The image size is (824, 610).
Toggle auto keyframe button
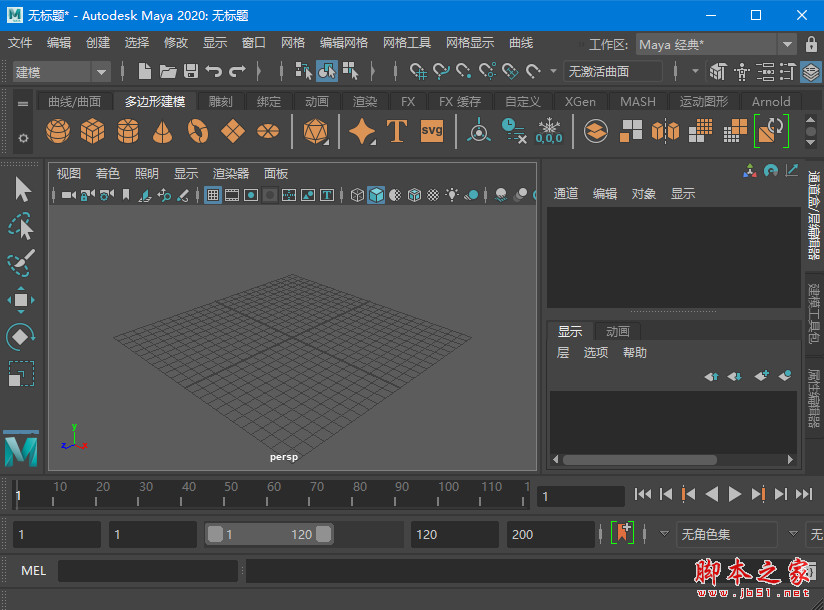coord(623,534)
